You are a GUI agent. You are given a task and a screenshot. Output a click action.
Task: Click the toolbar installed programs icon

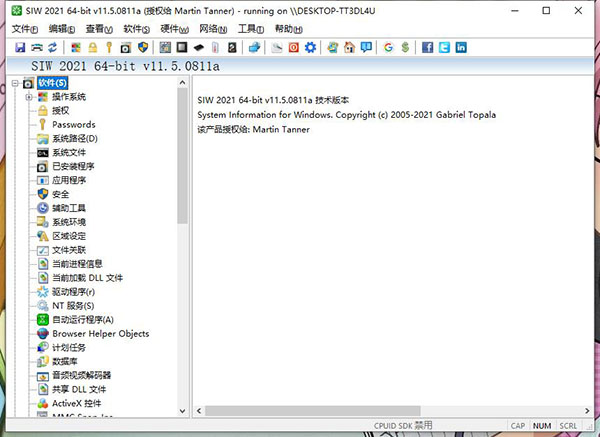pyautogui.click(x=126, y=47)
